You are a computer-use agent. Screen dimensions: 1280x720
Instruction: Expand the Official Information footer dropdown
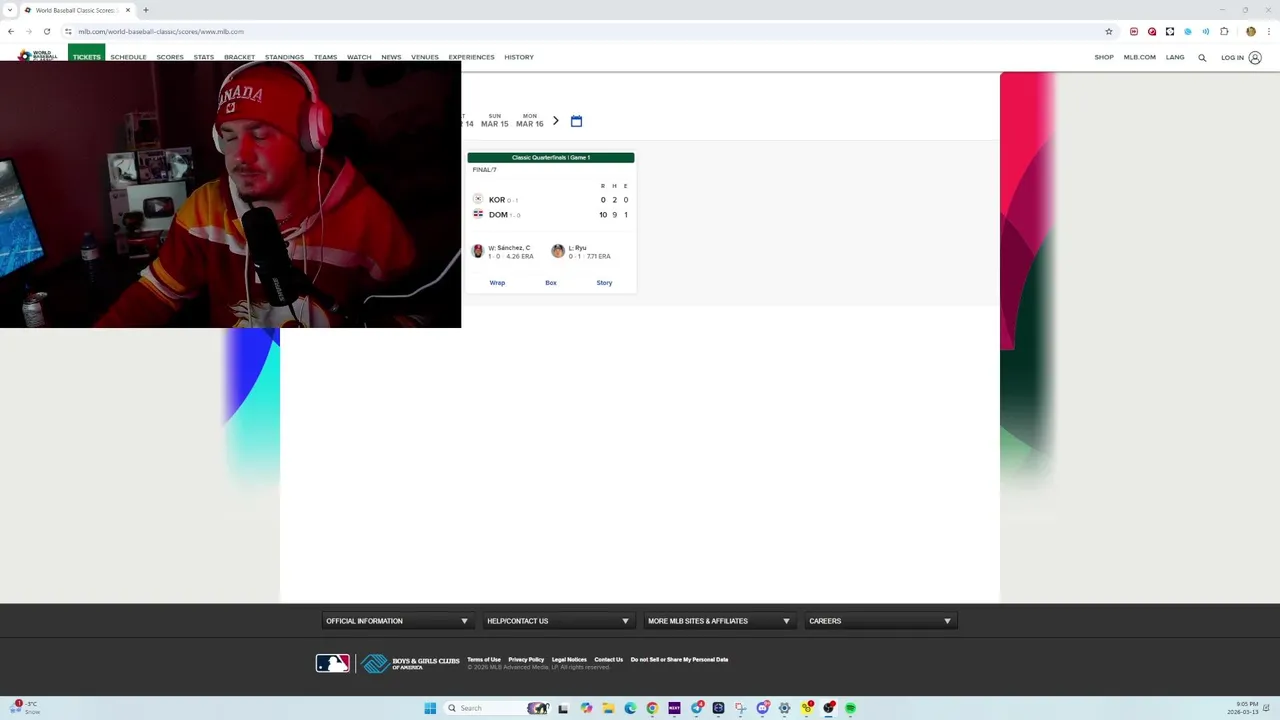397,621
